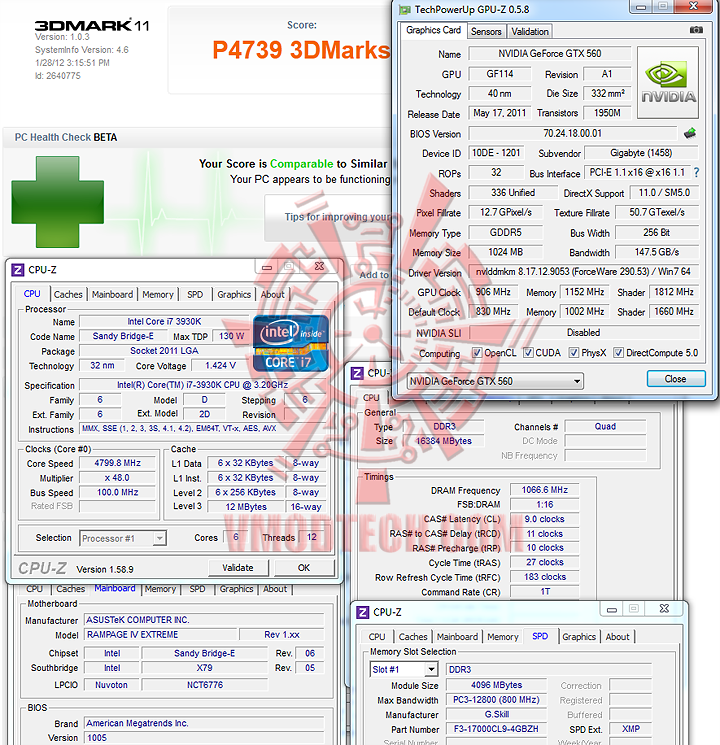Screen dimensions: 720x745
Task: Select the Graphics Card tab in GPU-Z
Action: (433, 30)
